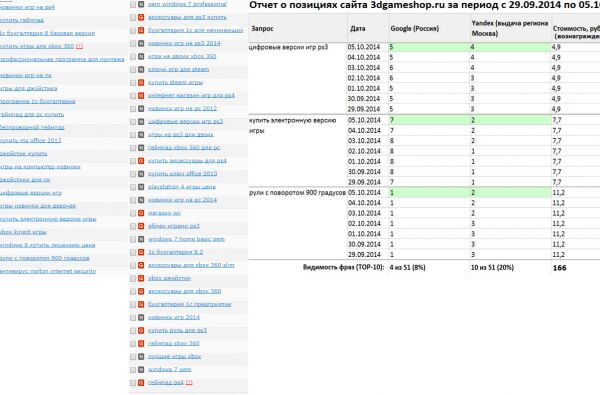Click the N badge beside игры на ps3 для двоих
Screen dimensions: 600x395
141,135
